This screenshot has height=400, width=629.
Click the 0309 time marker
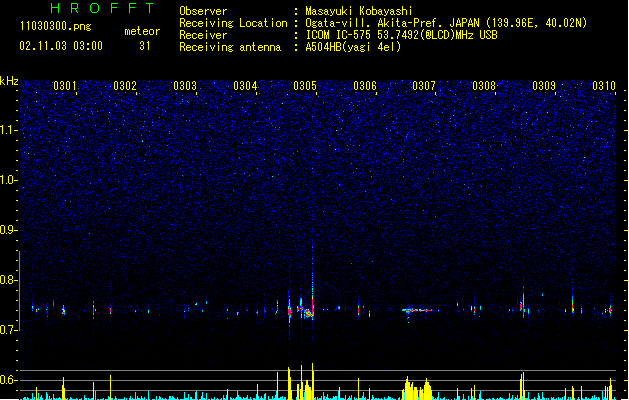tap(544, 86)
